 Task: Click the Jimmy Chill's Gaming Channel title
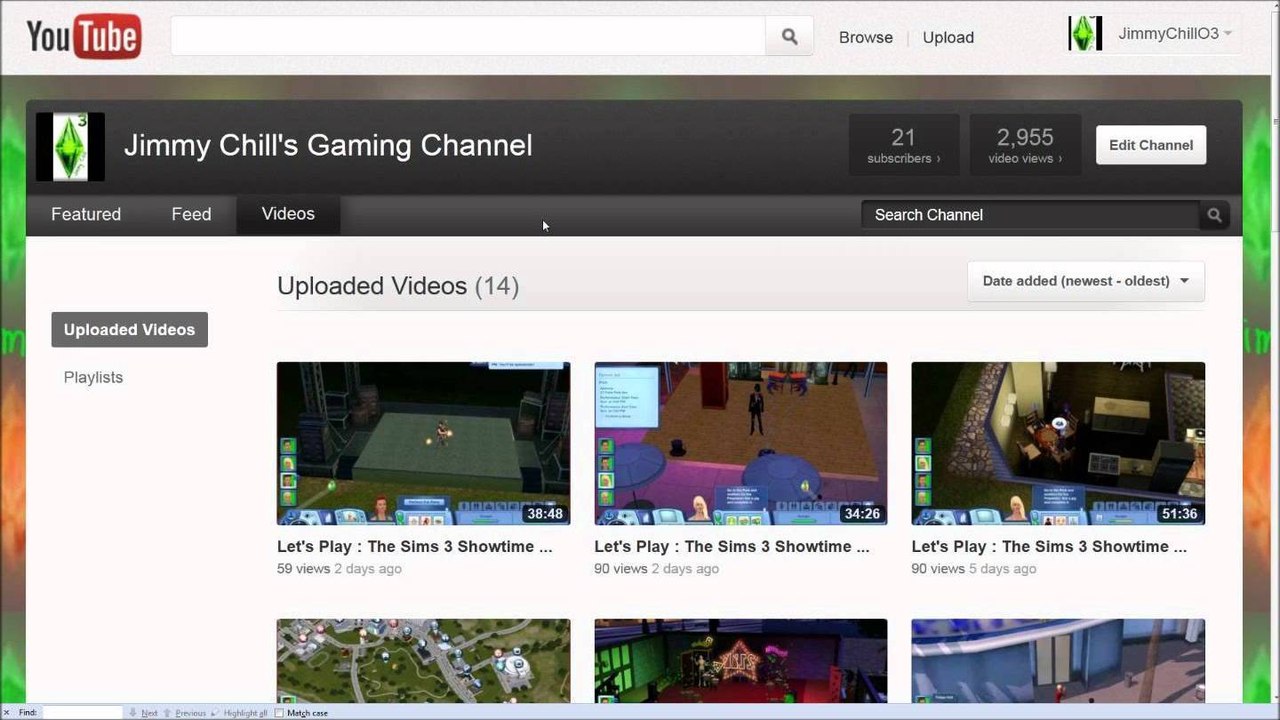click(328, 146)
